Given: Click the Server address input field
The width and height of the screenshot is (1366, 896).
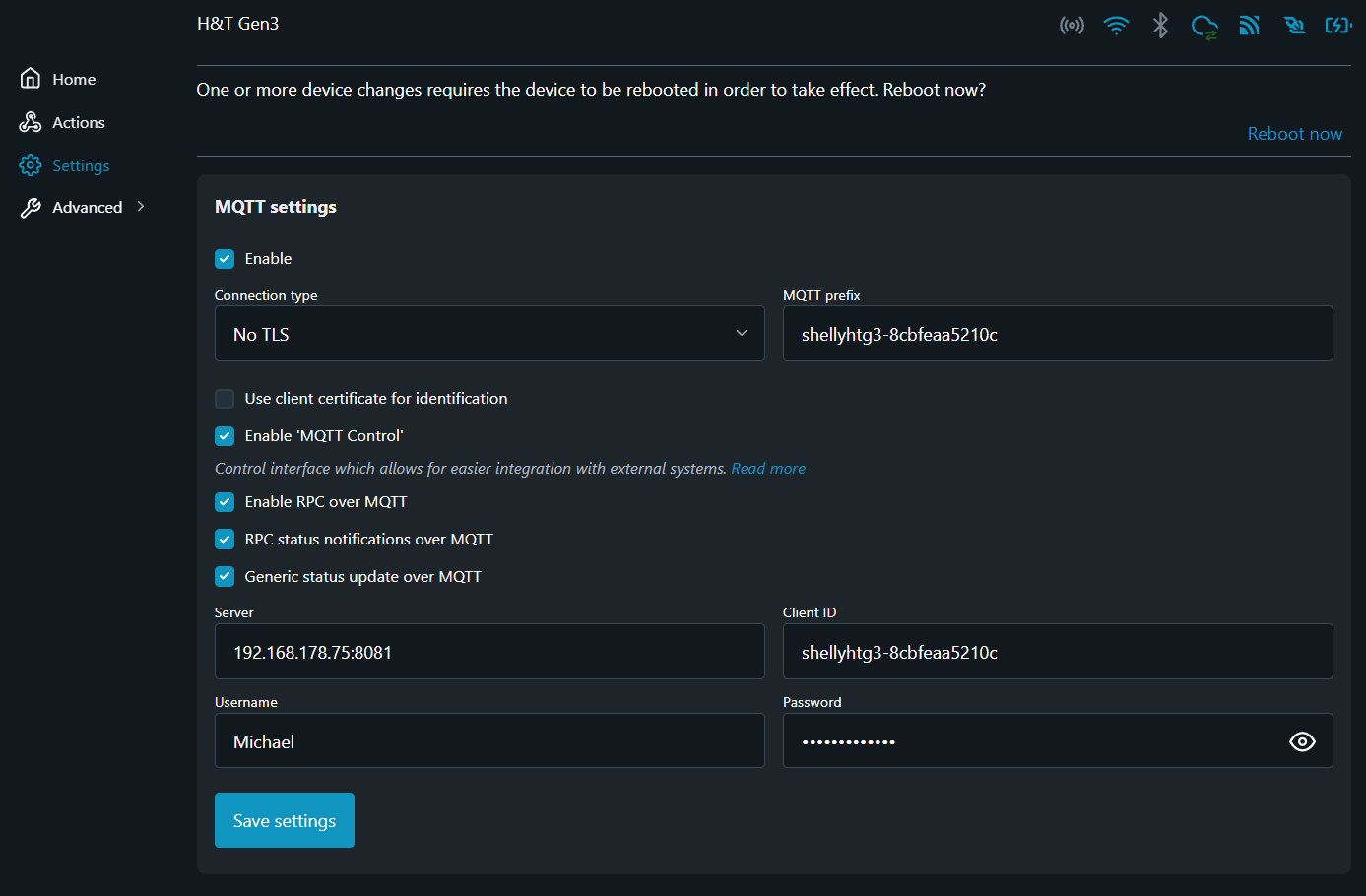Looking at the screenshot, I should click(x=489, y=652).
